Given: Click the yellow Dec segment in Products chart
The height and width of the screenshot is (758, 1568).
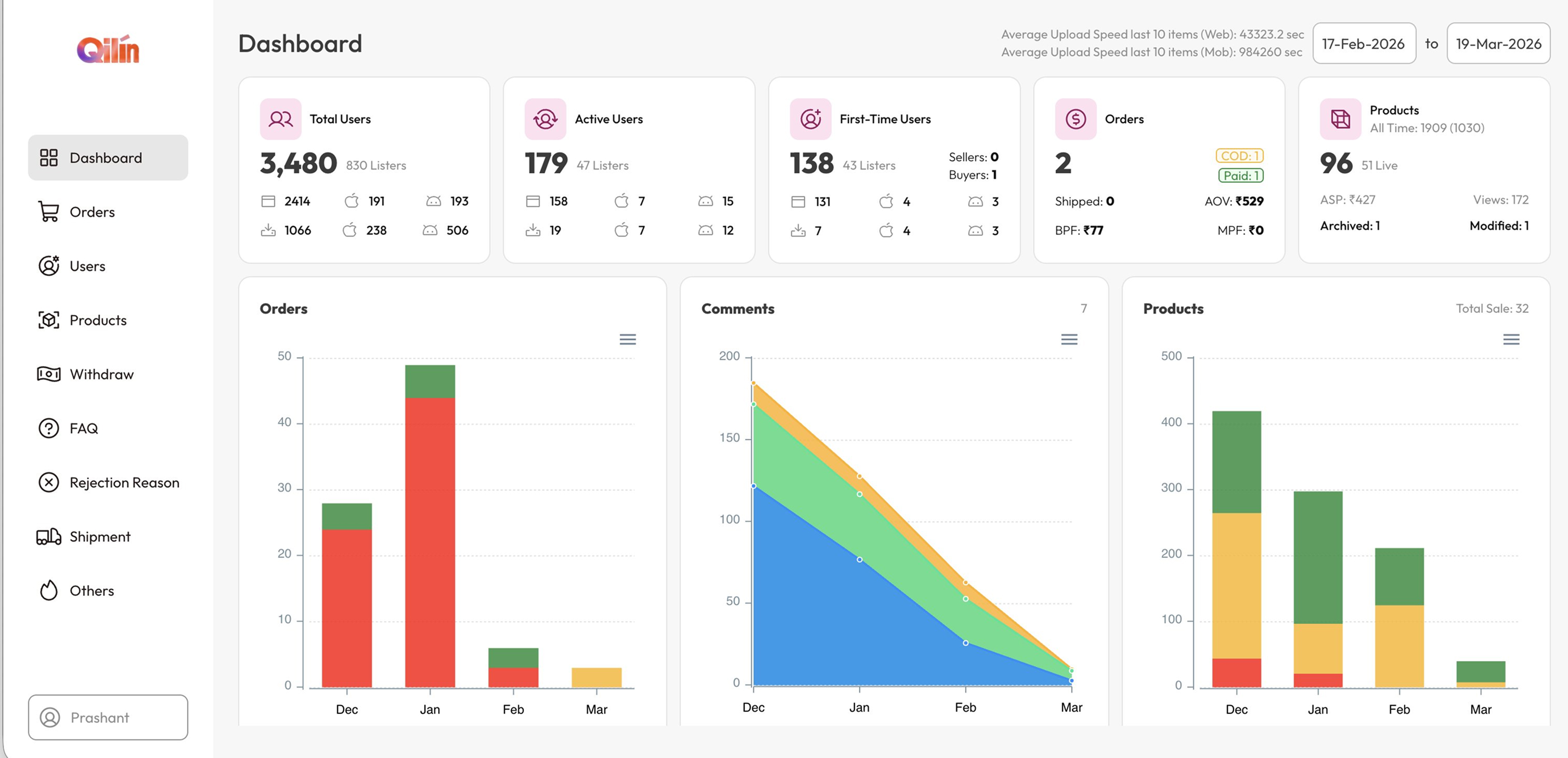Looking at the screenshot, I should pyautogui.click(x=1236, y=586).
